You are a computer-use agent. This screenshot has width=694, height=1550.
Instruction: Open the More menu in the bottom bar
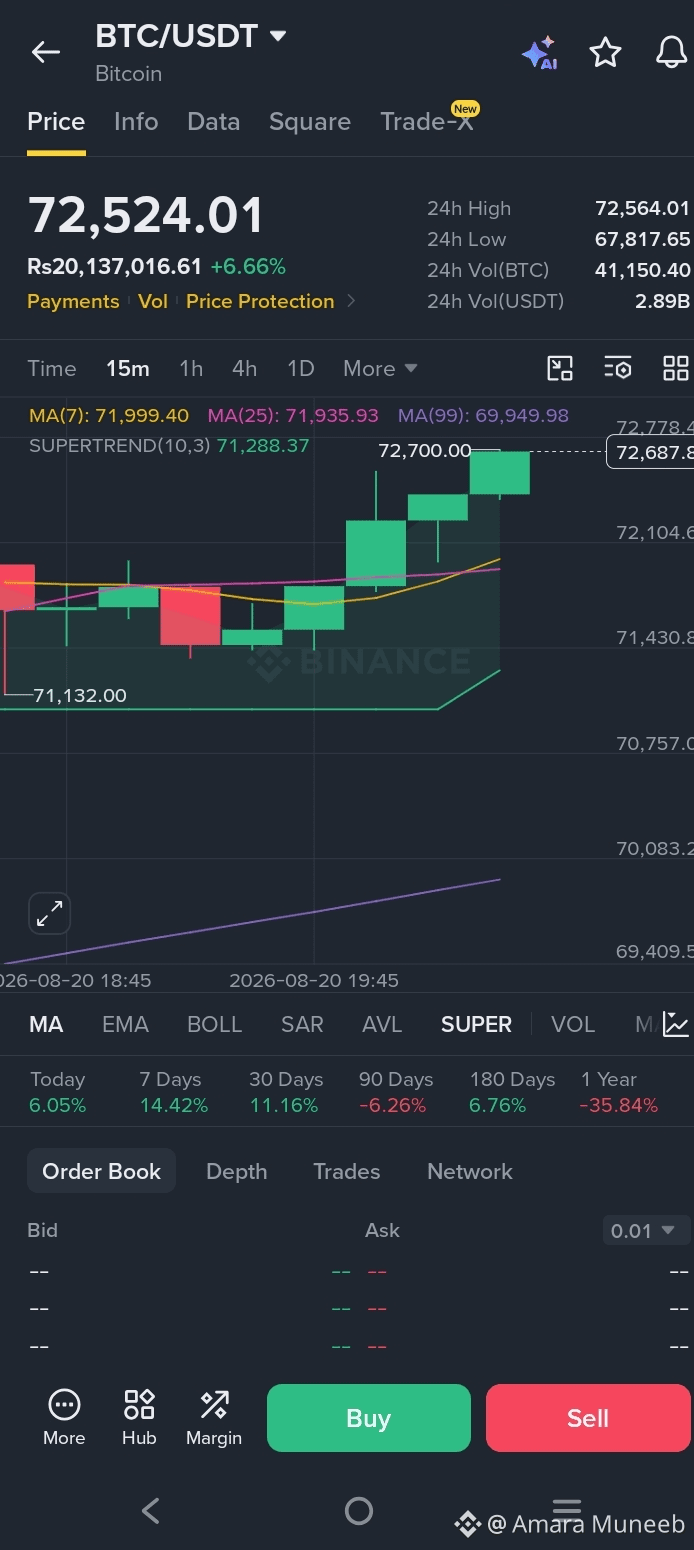coord(64,1417)
